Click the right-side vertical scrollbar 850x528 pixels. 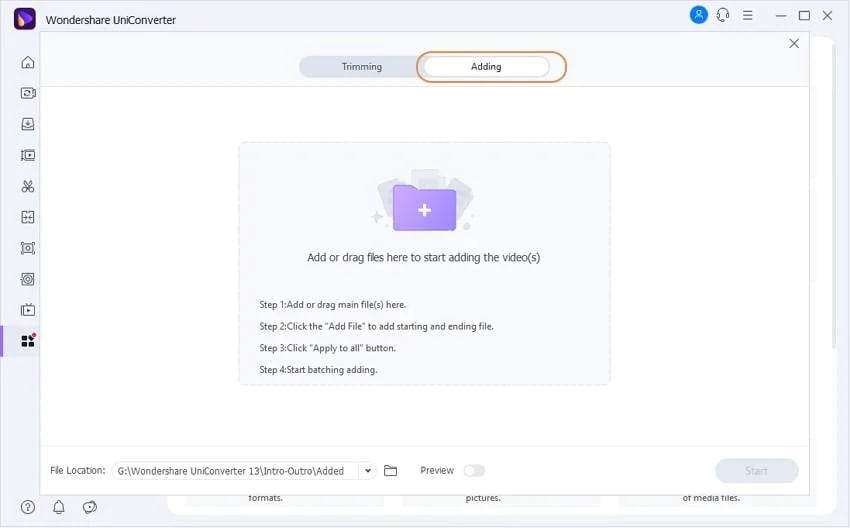[835, 195]
